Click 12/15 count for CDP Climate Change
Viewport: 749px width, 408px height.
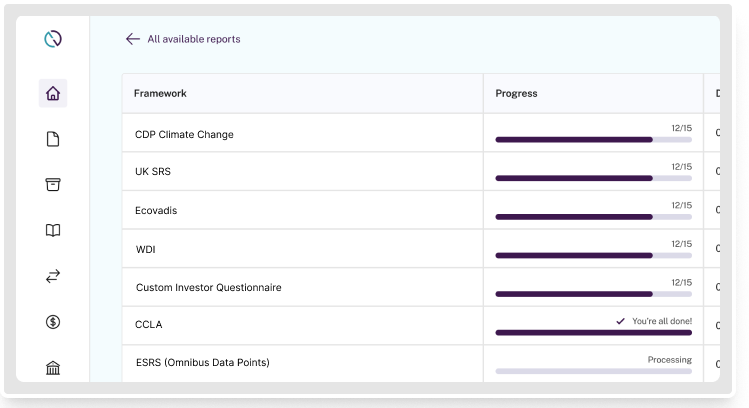click(x=682, y=128)
